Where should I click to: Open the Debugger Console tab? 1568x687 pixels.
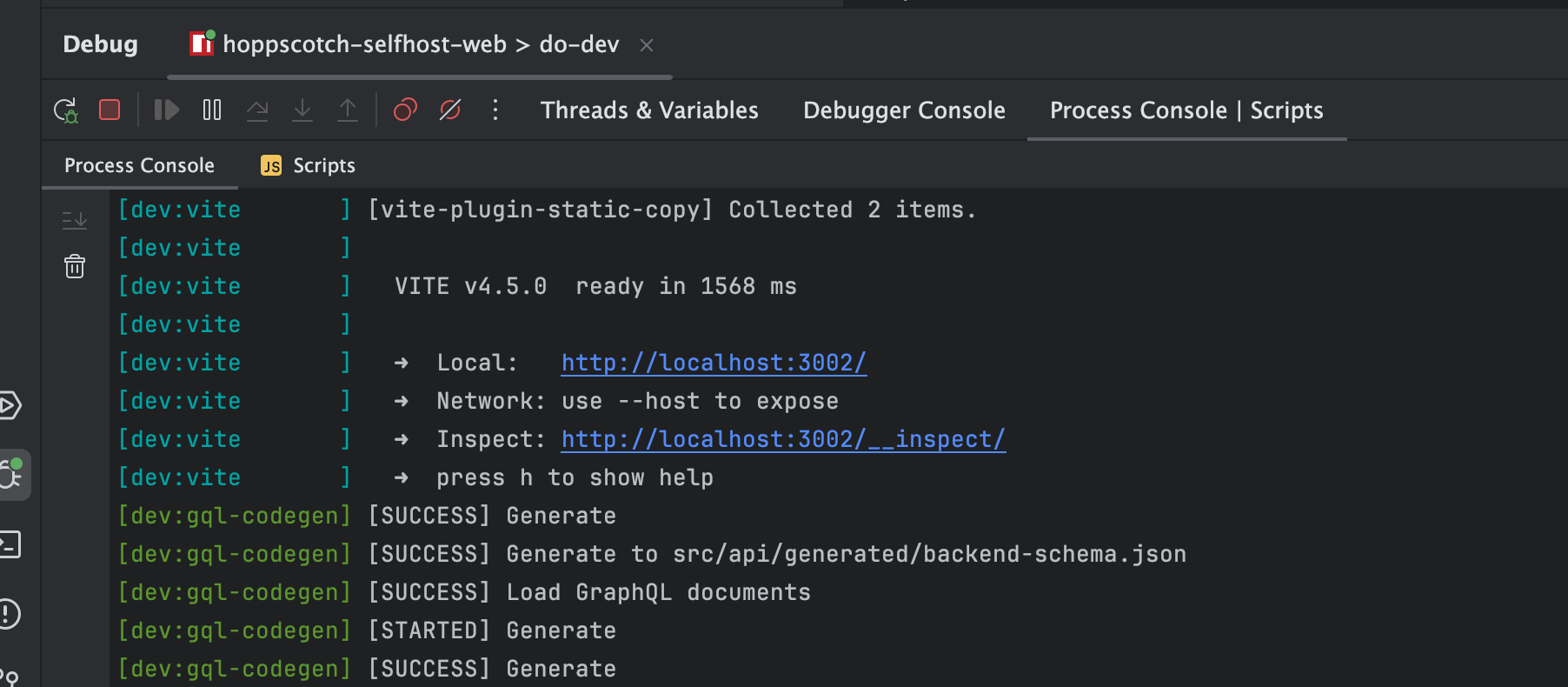[904, 110]
